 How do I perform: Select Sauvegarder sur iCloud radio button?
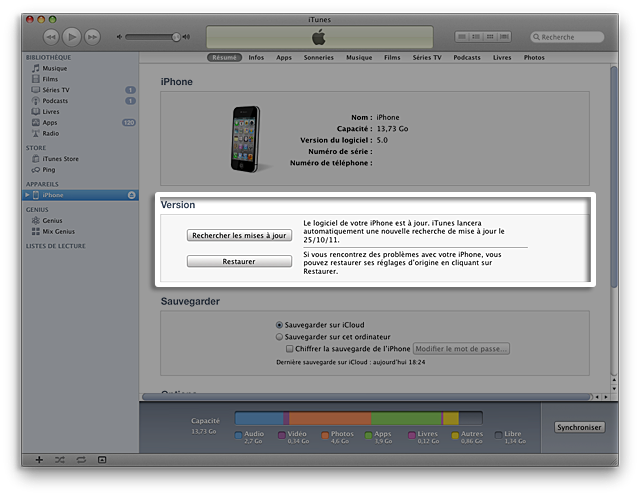tap(279, 325)
